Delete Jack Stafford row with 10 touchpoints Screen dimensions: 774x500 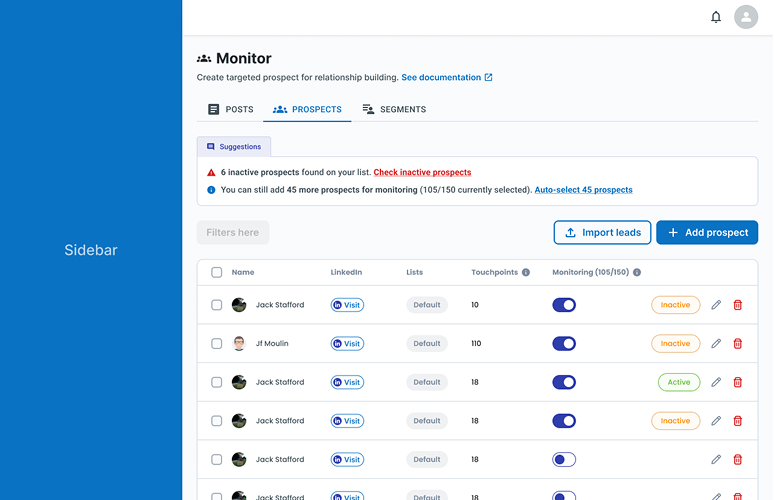tap(737, 305)
